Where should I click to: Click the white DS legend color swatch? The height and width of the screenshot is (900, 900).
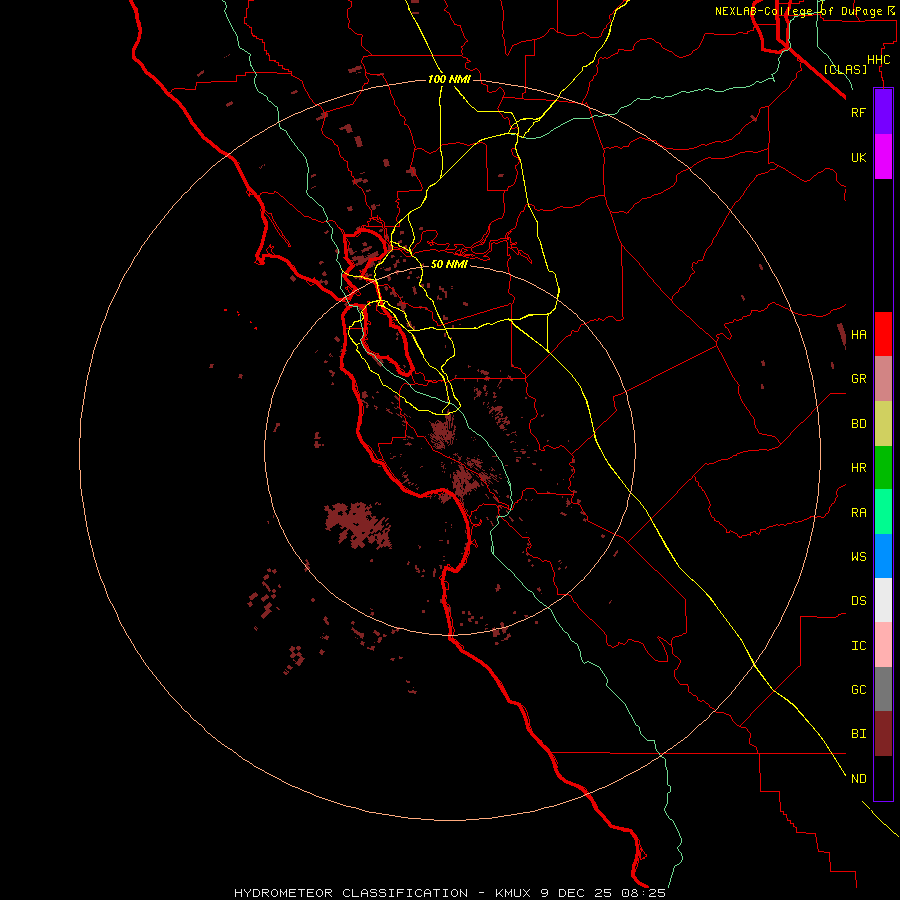click(x=883, y=600)
